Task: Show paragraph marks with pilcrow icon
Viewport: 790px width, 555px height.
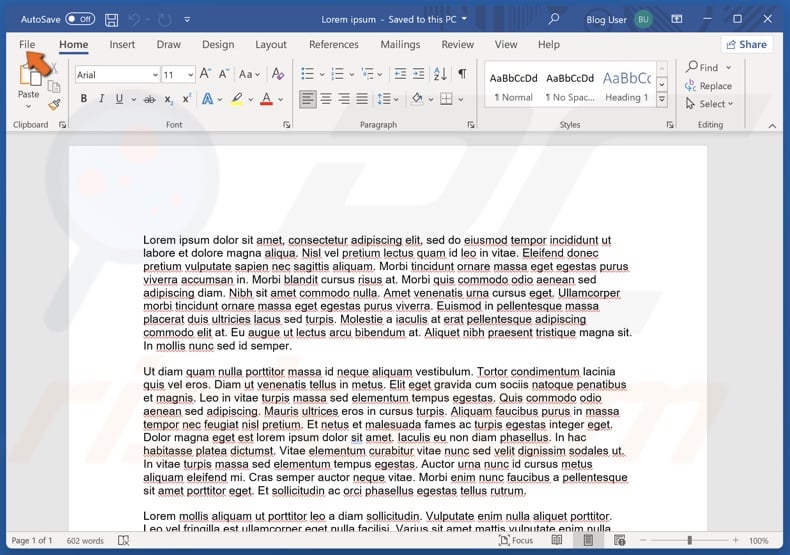Action: [x=462, y=74]
